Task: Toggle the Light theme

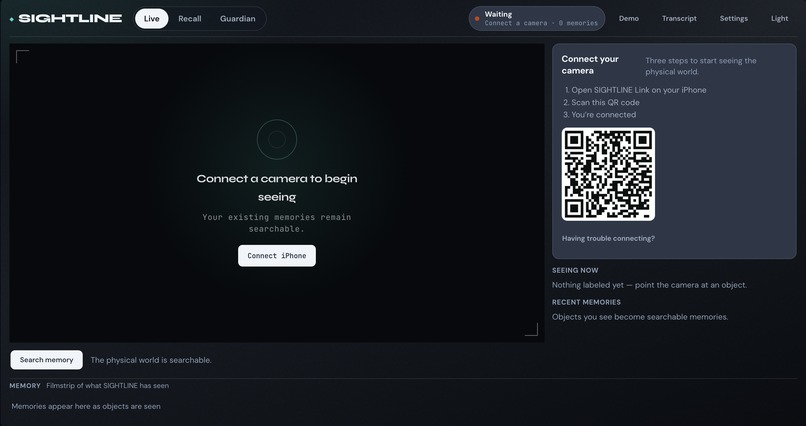Action: pyautogui.click(x=779, y=18)
